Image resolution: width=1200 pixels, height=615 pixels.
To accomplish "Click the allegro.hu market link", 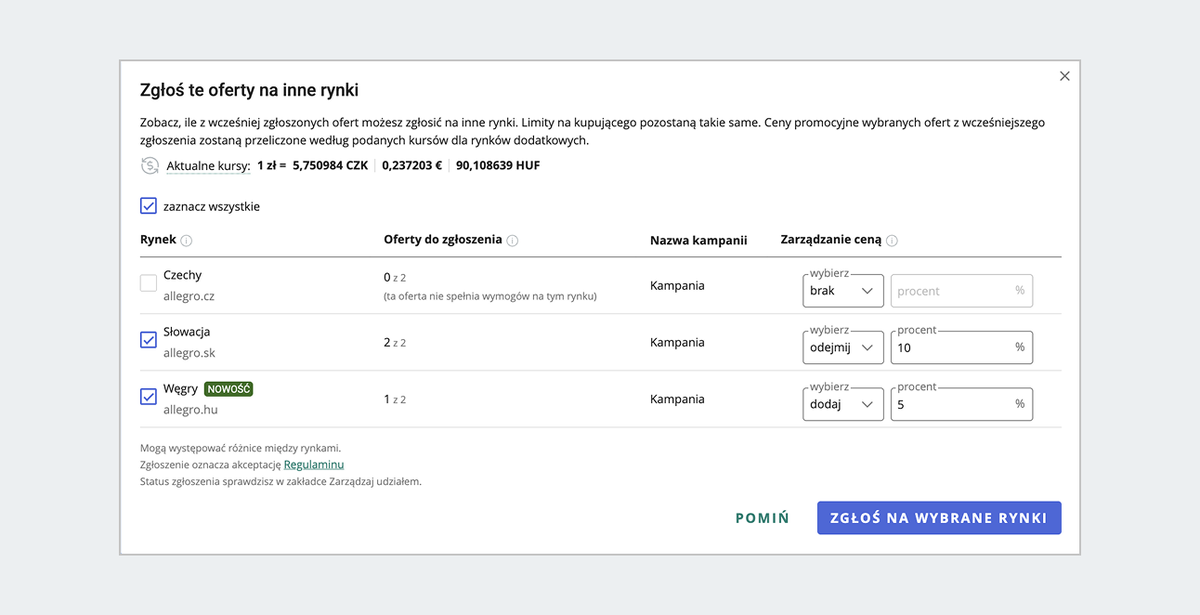I will coord(189,409).
